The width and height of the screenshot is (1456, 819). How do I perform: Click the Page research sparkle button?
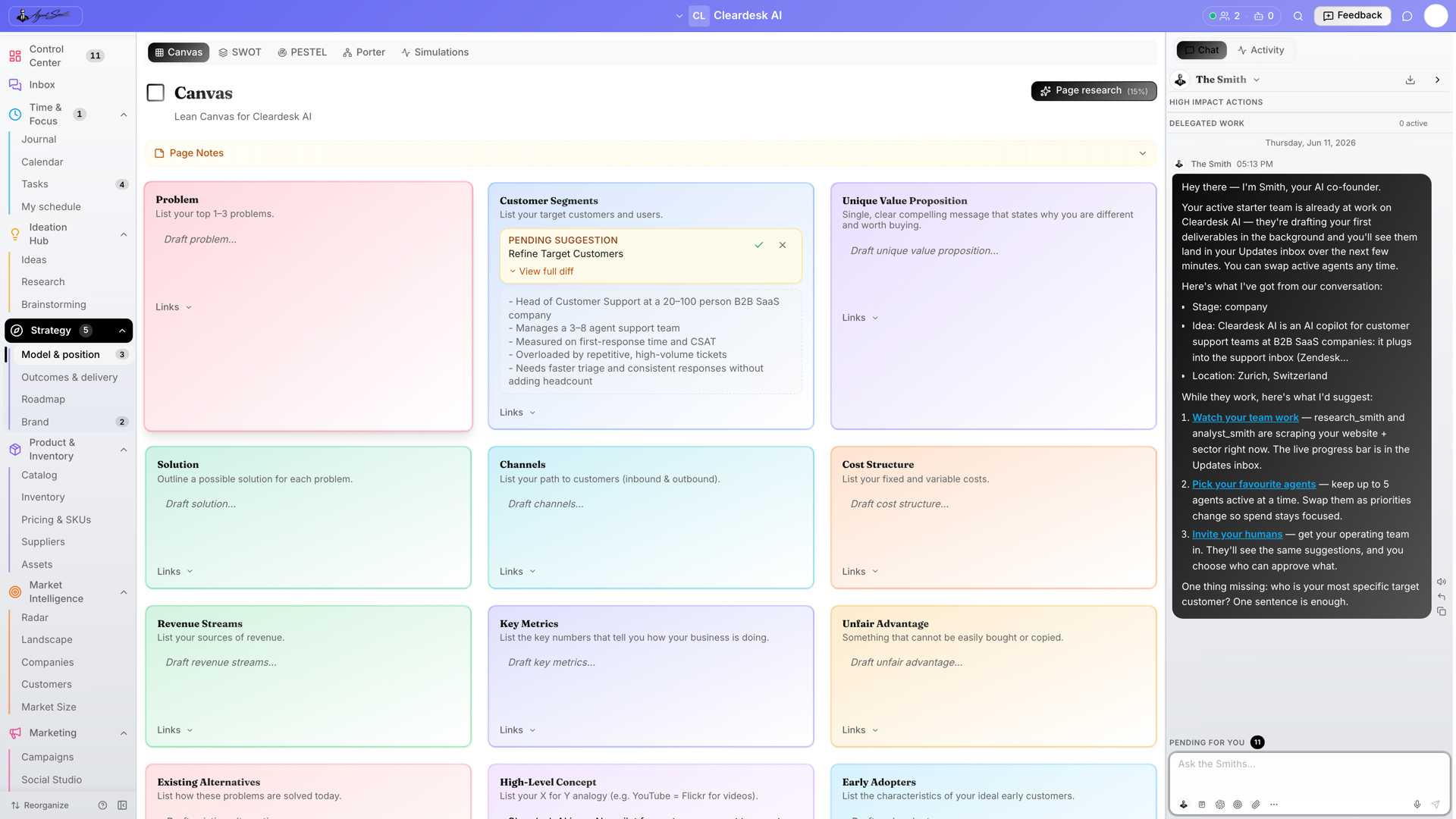tap(1094, 91)
